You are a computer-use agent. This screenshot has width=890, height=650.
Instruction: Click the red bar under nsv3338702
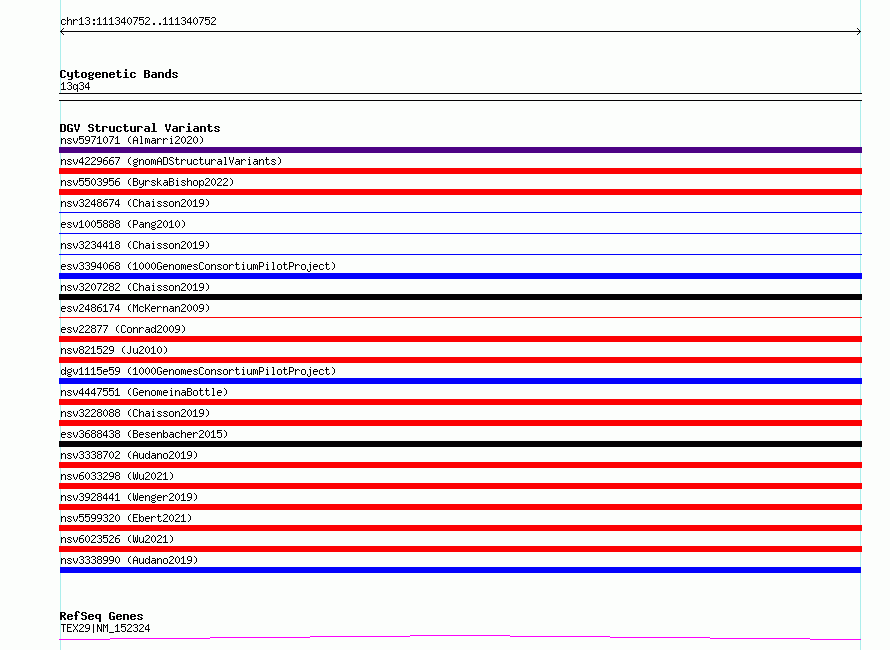click(x=460, y=465)
